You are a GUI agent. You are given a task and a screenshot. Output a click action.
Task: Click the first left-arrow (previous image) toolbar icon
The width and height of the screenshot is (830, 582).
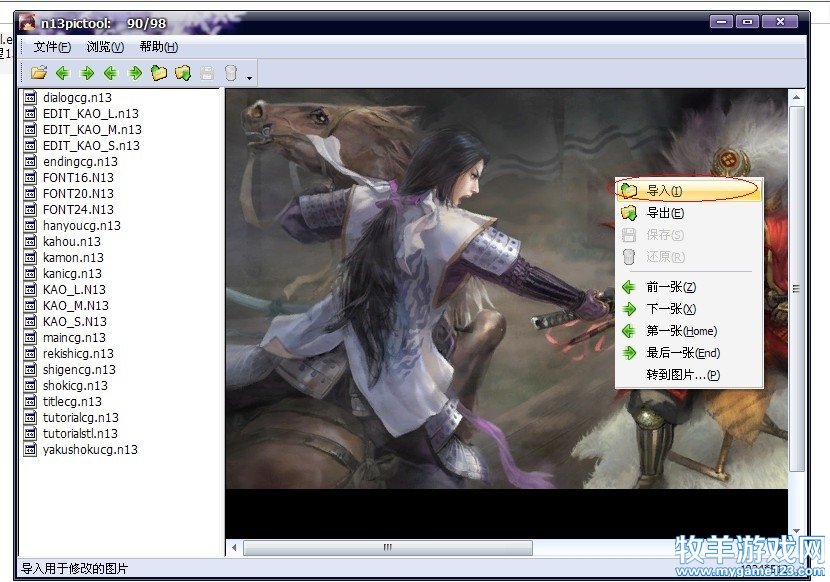coord(62,73)
